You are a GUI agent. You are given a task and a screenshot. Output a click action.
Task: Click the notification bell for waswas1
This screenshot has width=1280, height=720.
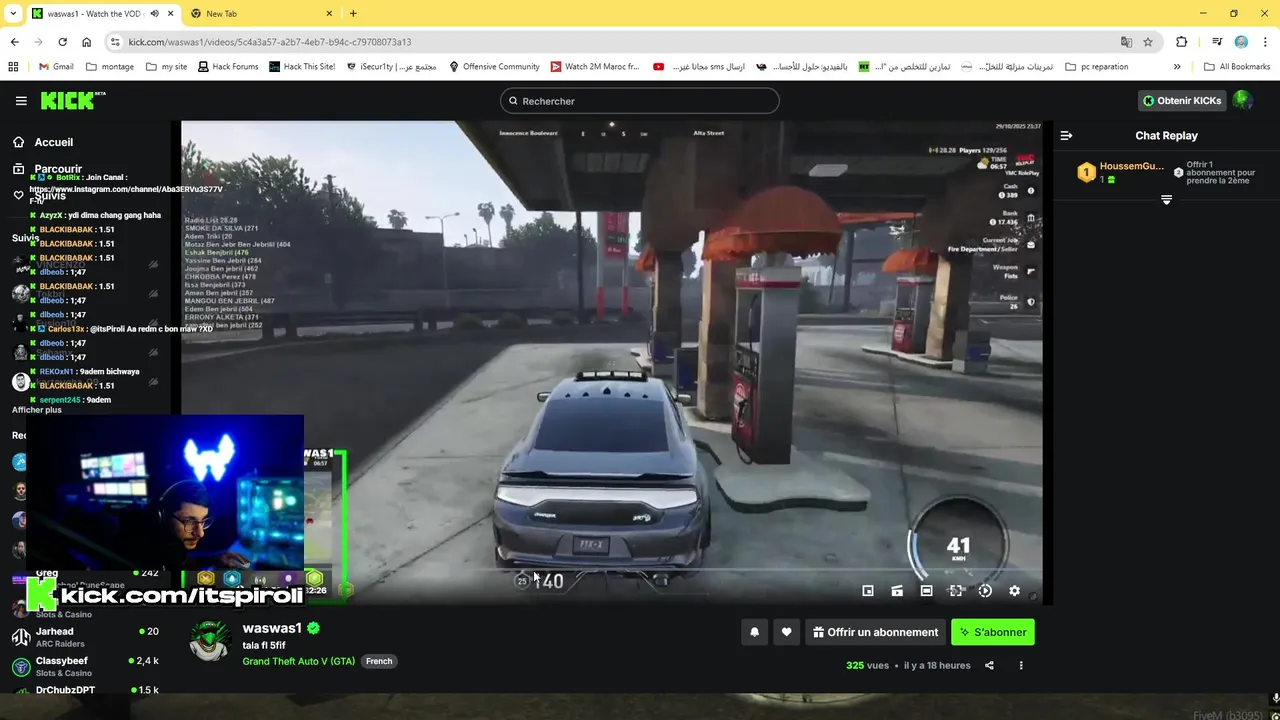[x=754, y=632]
